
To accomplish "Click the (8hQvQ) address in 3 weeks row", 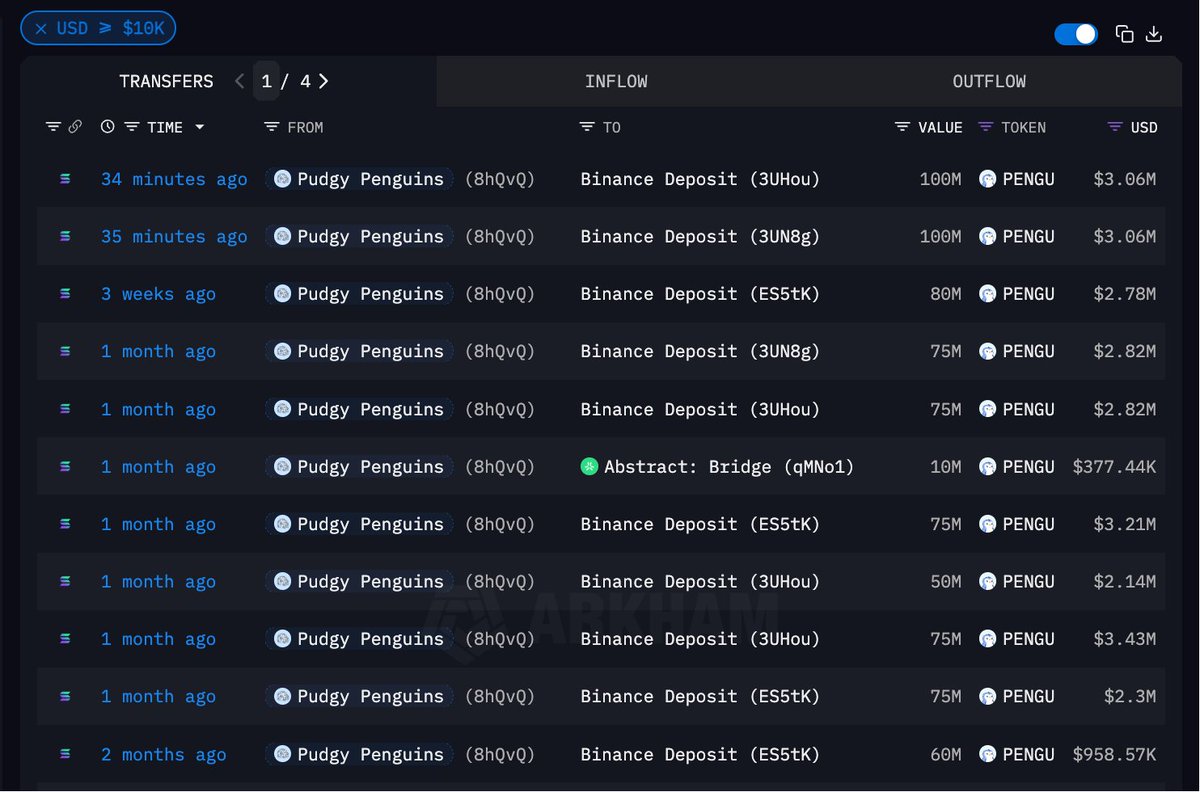I will click(x=500, y=294).
